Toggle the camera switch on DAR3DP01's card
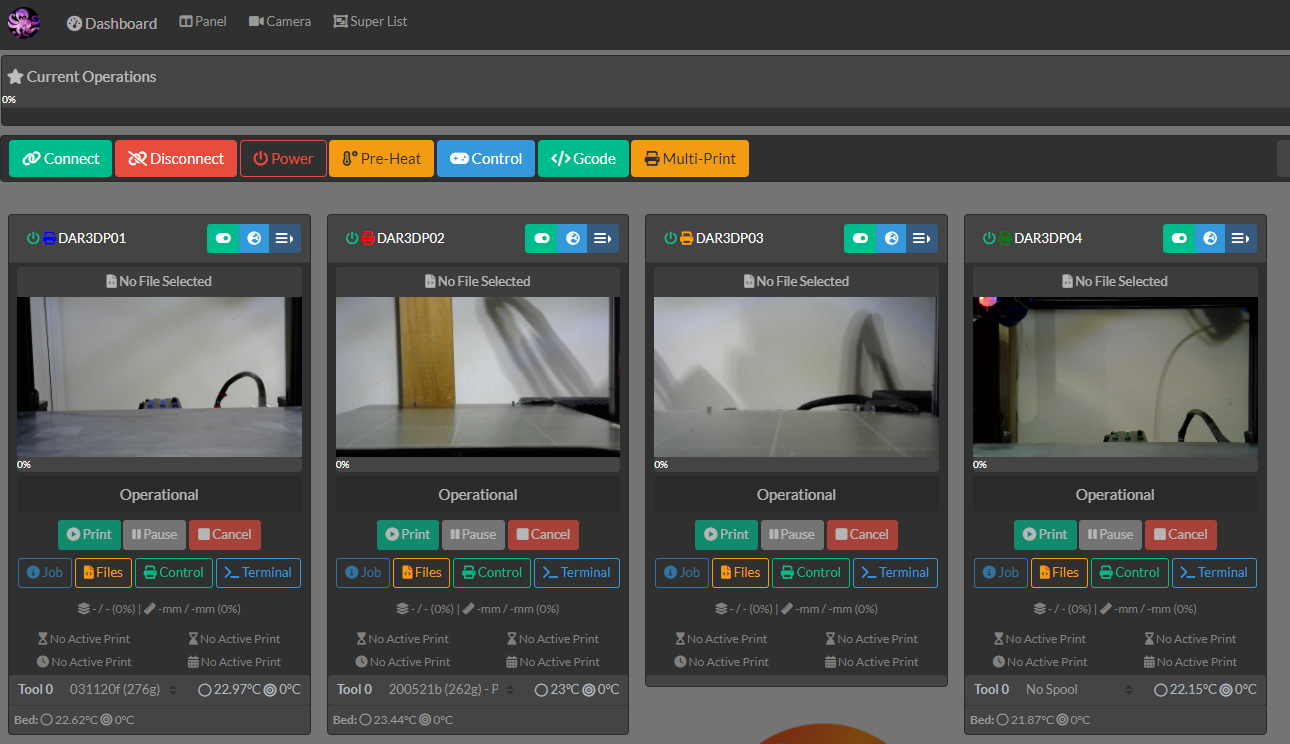1290x744 pixels. [222, 238]
